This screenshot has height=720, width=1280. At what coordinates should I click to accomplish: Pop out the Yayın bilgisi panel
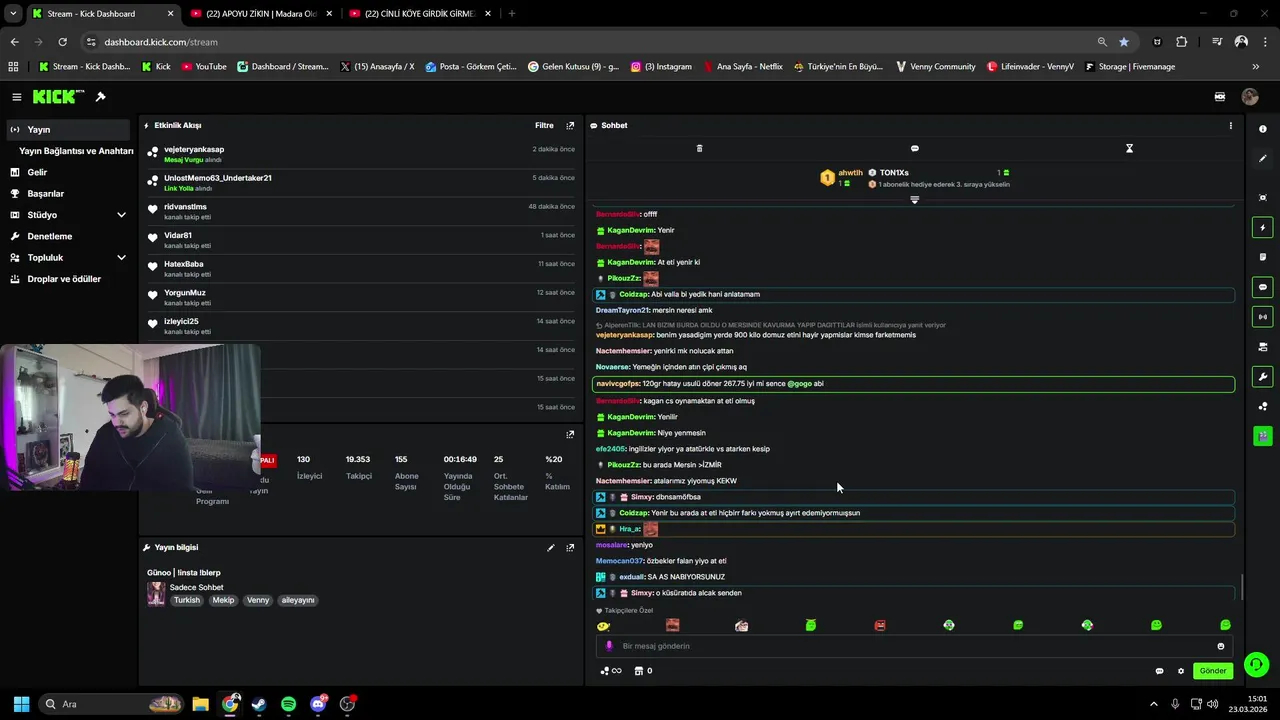click(x=570, y=548)
